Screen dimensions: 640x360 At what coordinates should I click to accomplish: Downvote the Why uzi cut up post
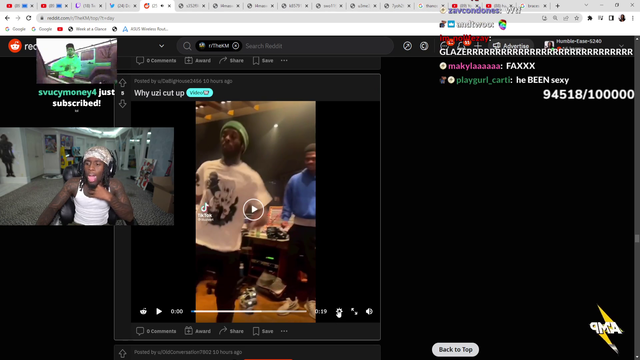tap(122, 104)
